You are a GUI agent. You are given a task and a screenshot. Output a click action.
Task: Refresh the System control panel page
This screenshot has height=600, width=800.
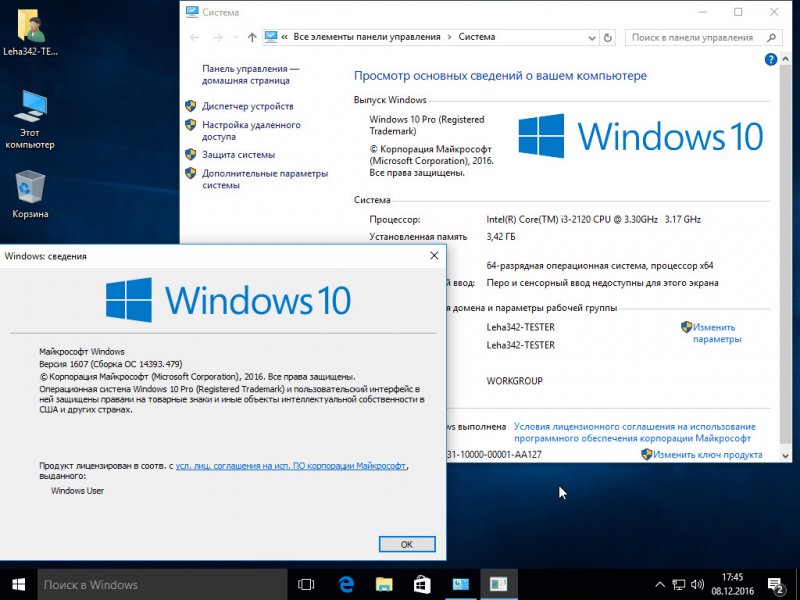(x=607, y=37)
